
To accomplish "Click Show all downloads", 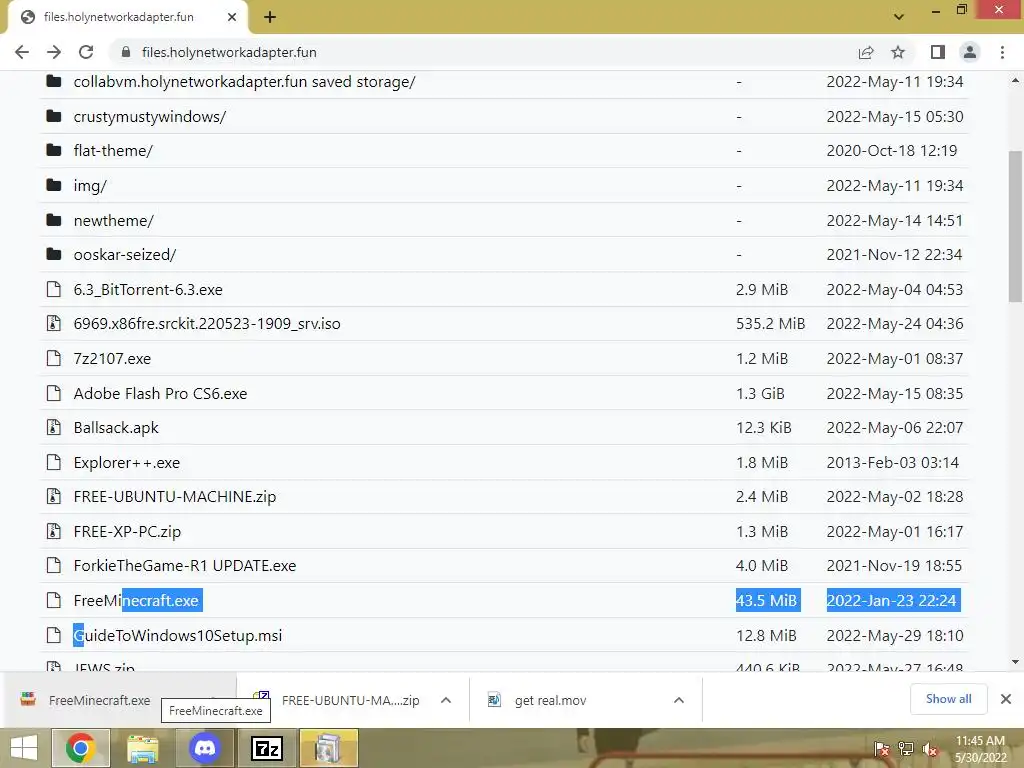I will point(948,699).
